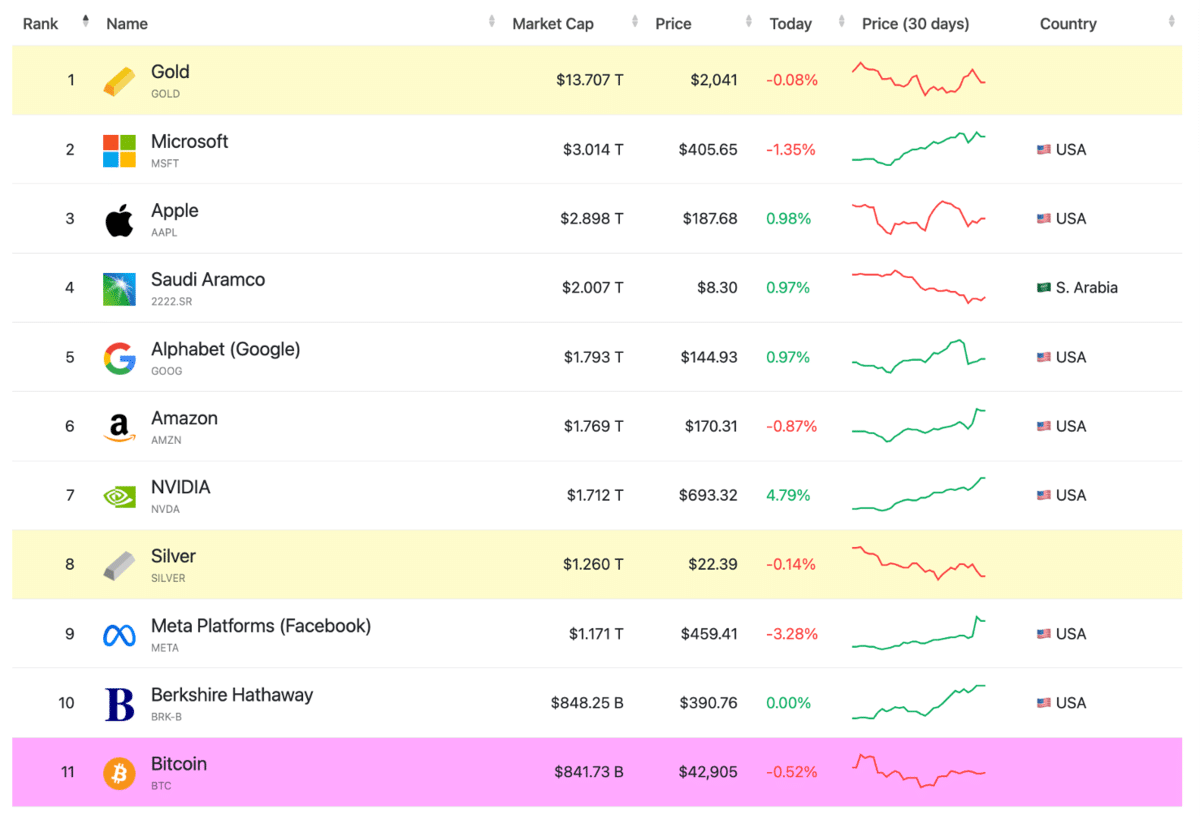Image resolution: width=1200 pixels, height=816 pixels.
Task: Click Saudi Aramco's 30-day price chart
Action: point(919,286)
